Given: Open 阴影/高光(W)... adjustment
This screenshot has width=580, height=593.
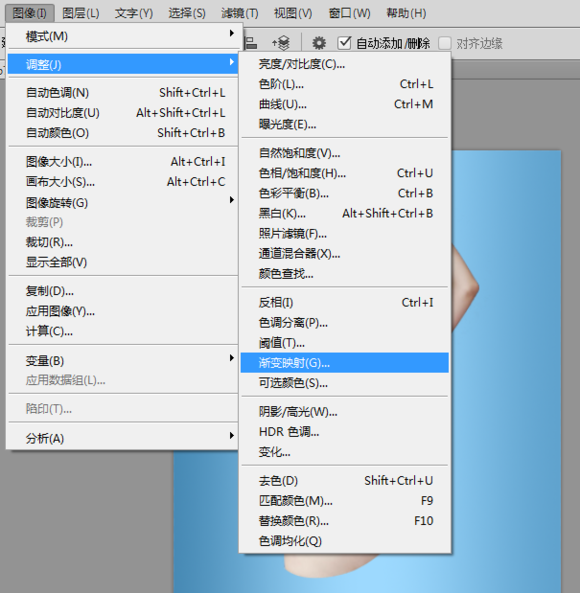Looking at the screenshot, I should tap(344, 411).
